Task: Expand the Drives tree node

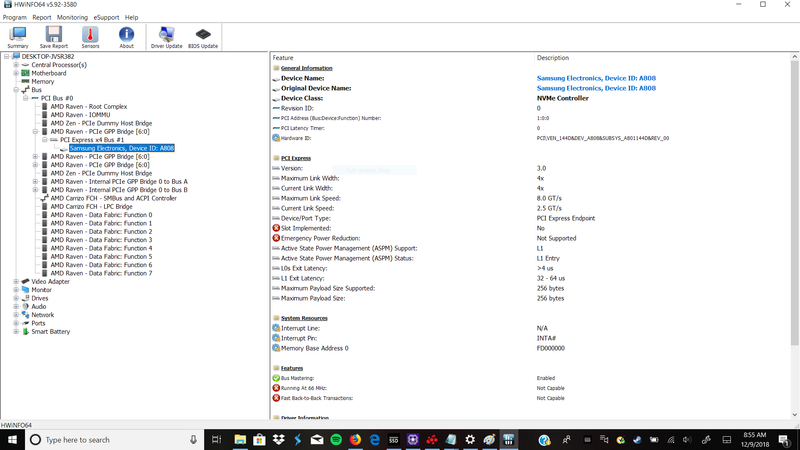Action: coord(16,298)
